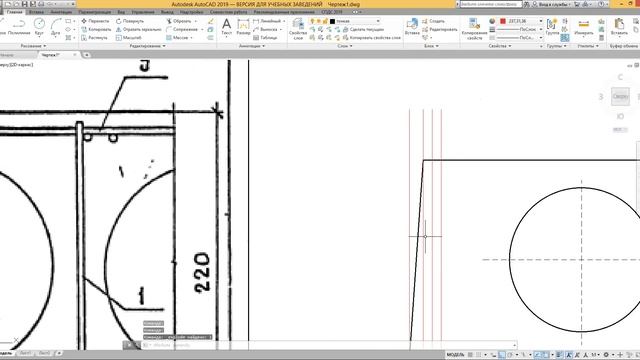Select the Polyline (Полилиния) tool
Screen dimensions: 640x360
tap(19, 27)
